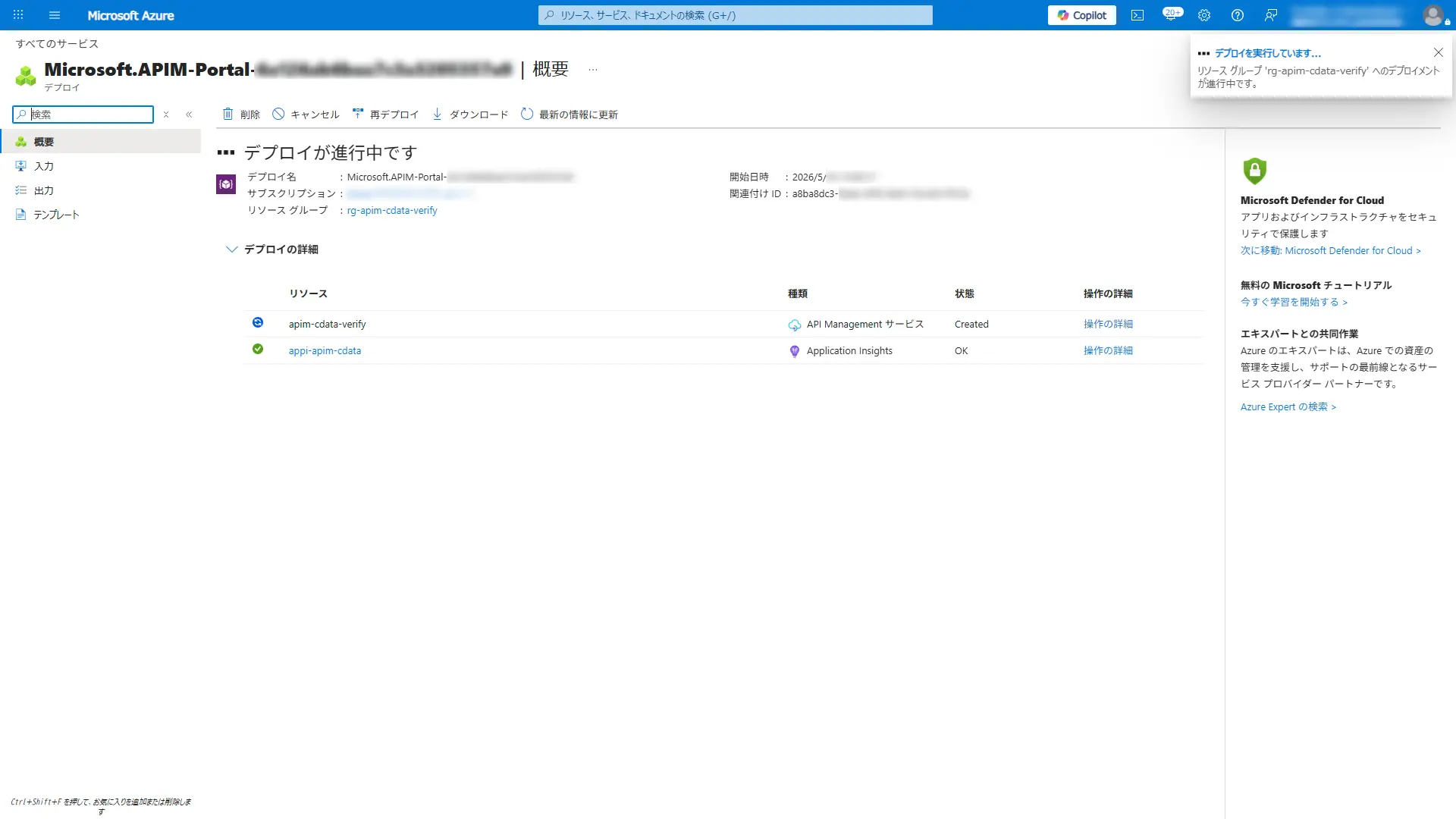This screenshot has height=819, width=1456.
Task: Click the Microsoft Defender for Cloud heading
Action: [x=1312, y=201]
